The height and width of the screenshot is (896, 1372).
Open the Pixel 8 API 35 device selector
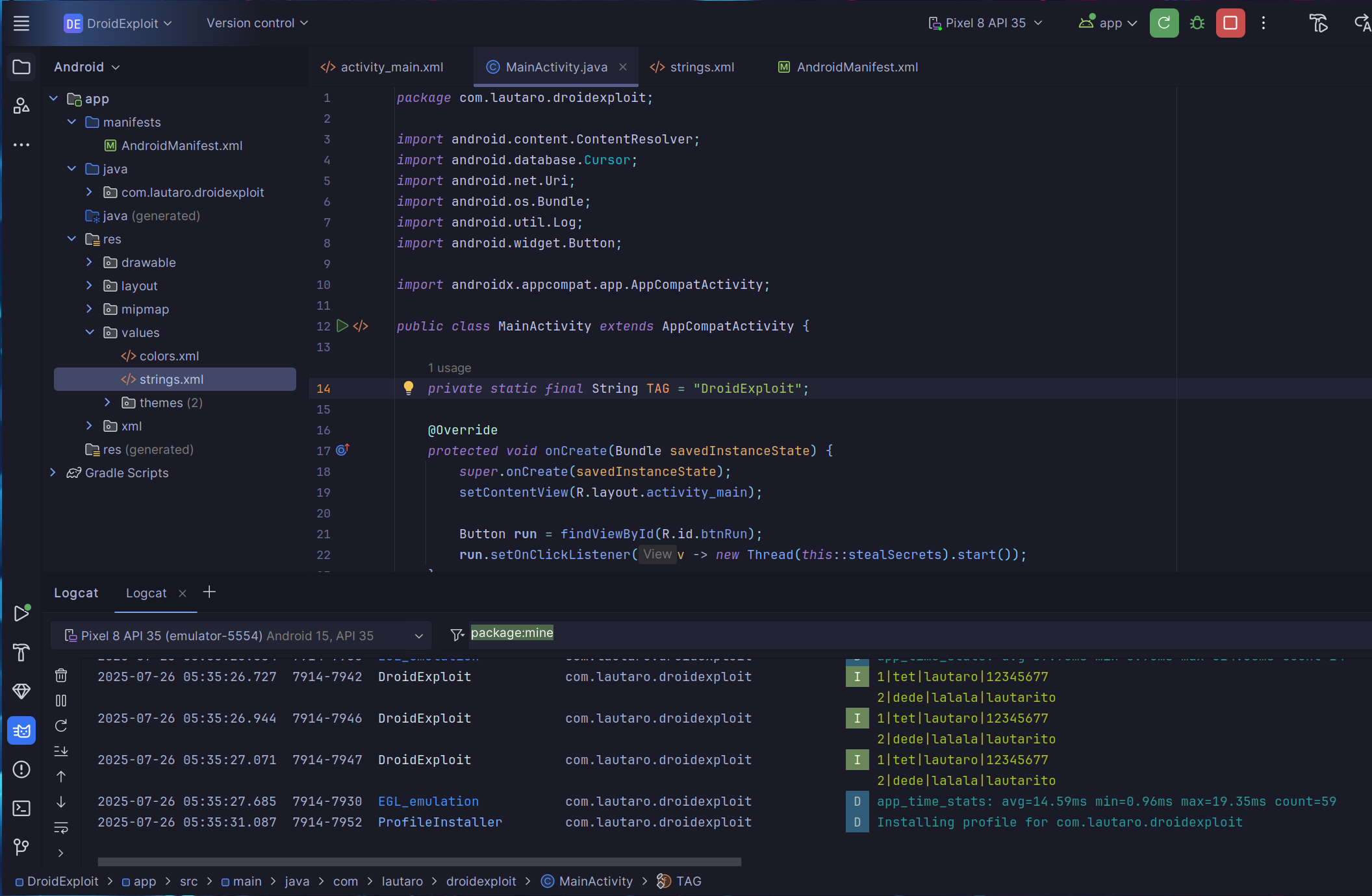click(985, 23)
